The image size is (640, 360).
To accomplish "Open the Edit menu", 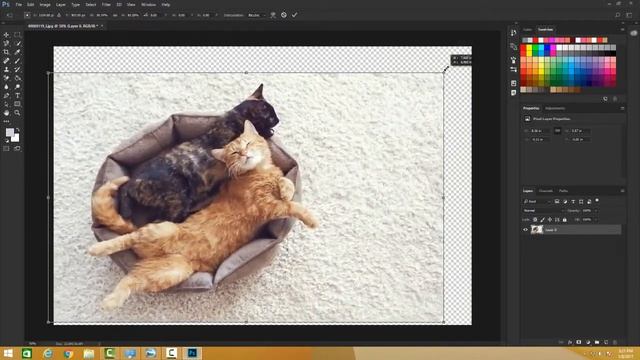I will [31, 4].
